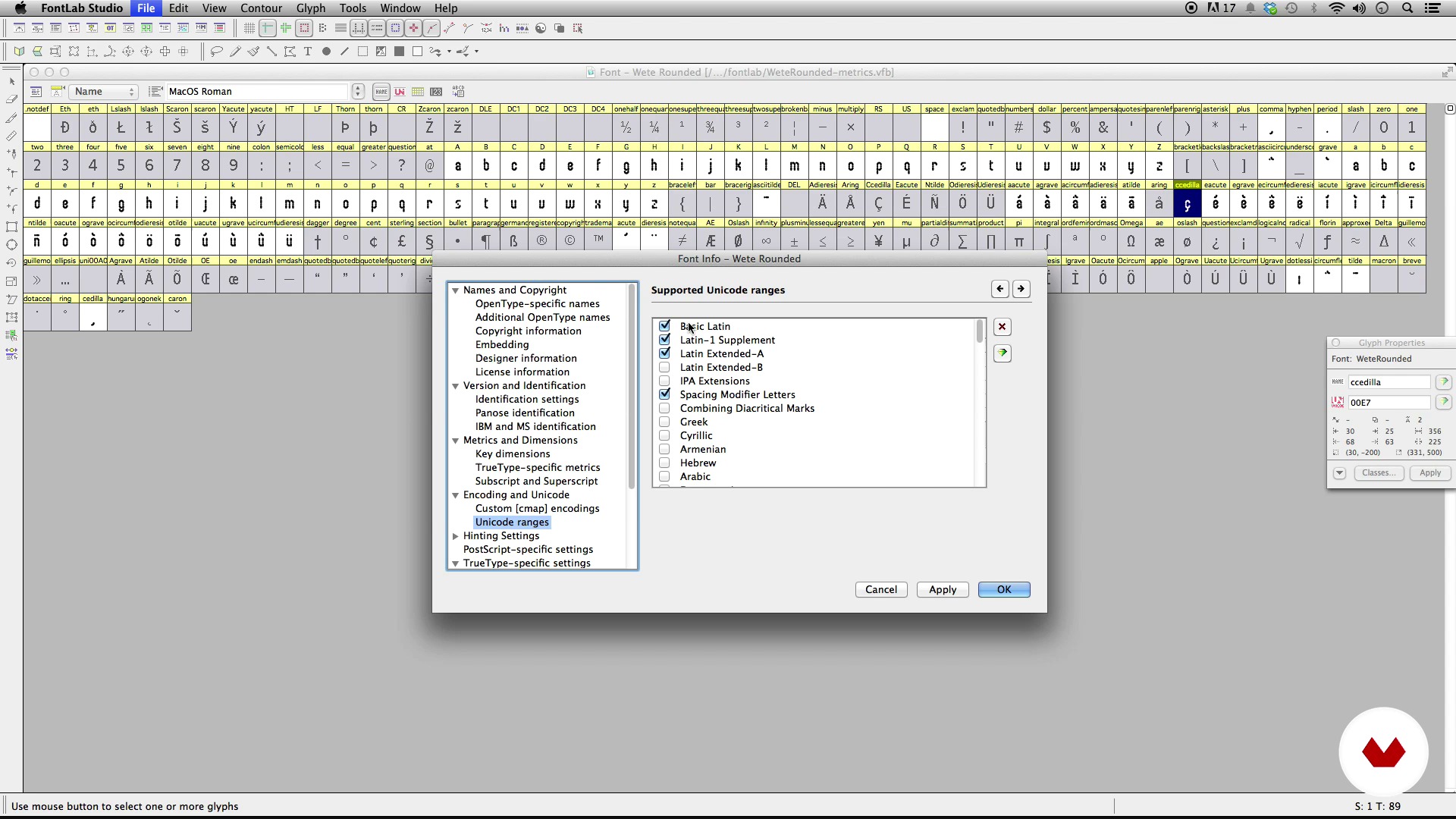Click the green auto-detect ranges icon
Viewport: 1456px width, 819px height.
pyautogui.click(x=1003, y=353)
